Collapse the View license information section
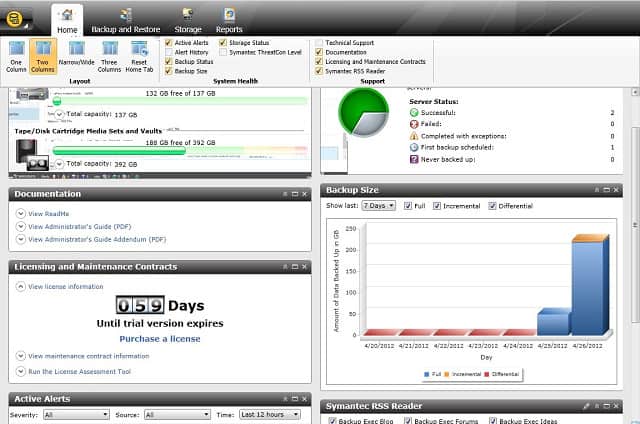The image size is (640, 424). click(20, 286)
